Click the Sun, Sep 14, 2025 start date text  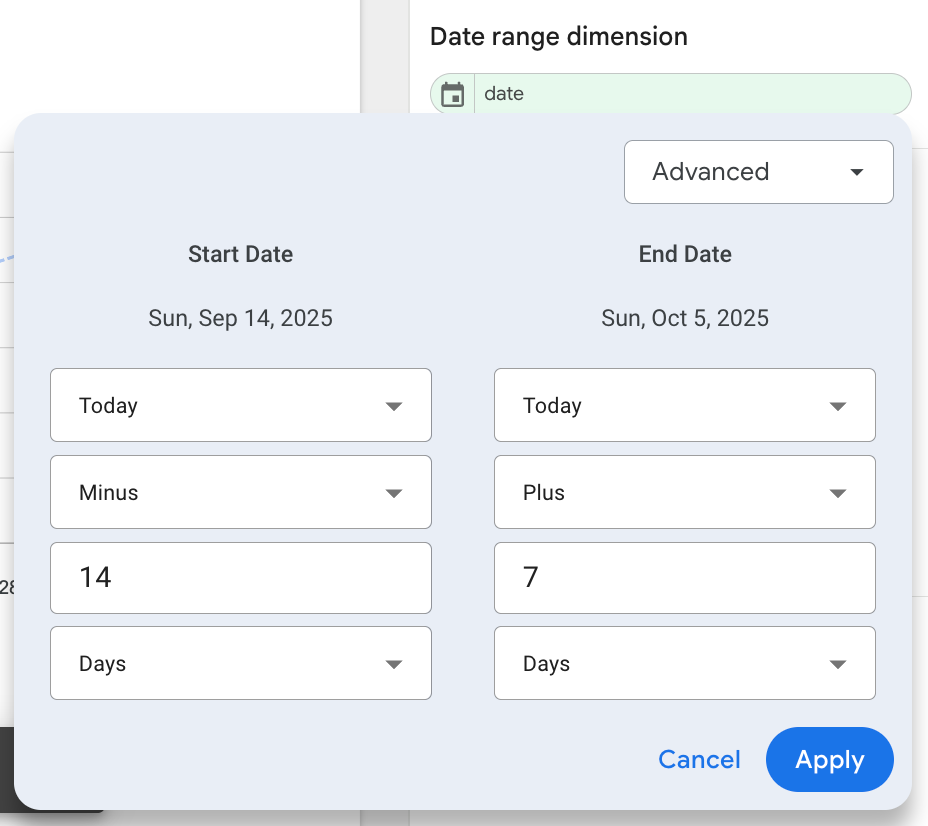pyautogui.click(x=240, y=319)
